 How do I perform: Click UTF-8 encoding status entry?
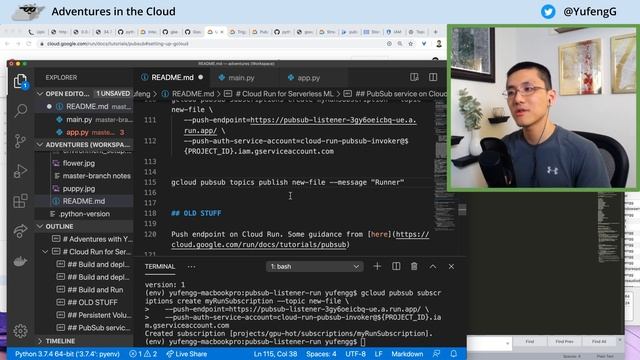[356, 354]
